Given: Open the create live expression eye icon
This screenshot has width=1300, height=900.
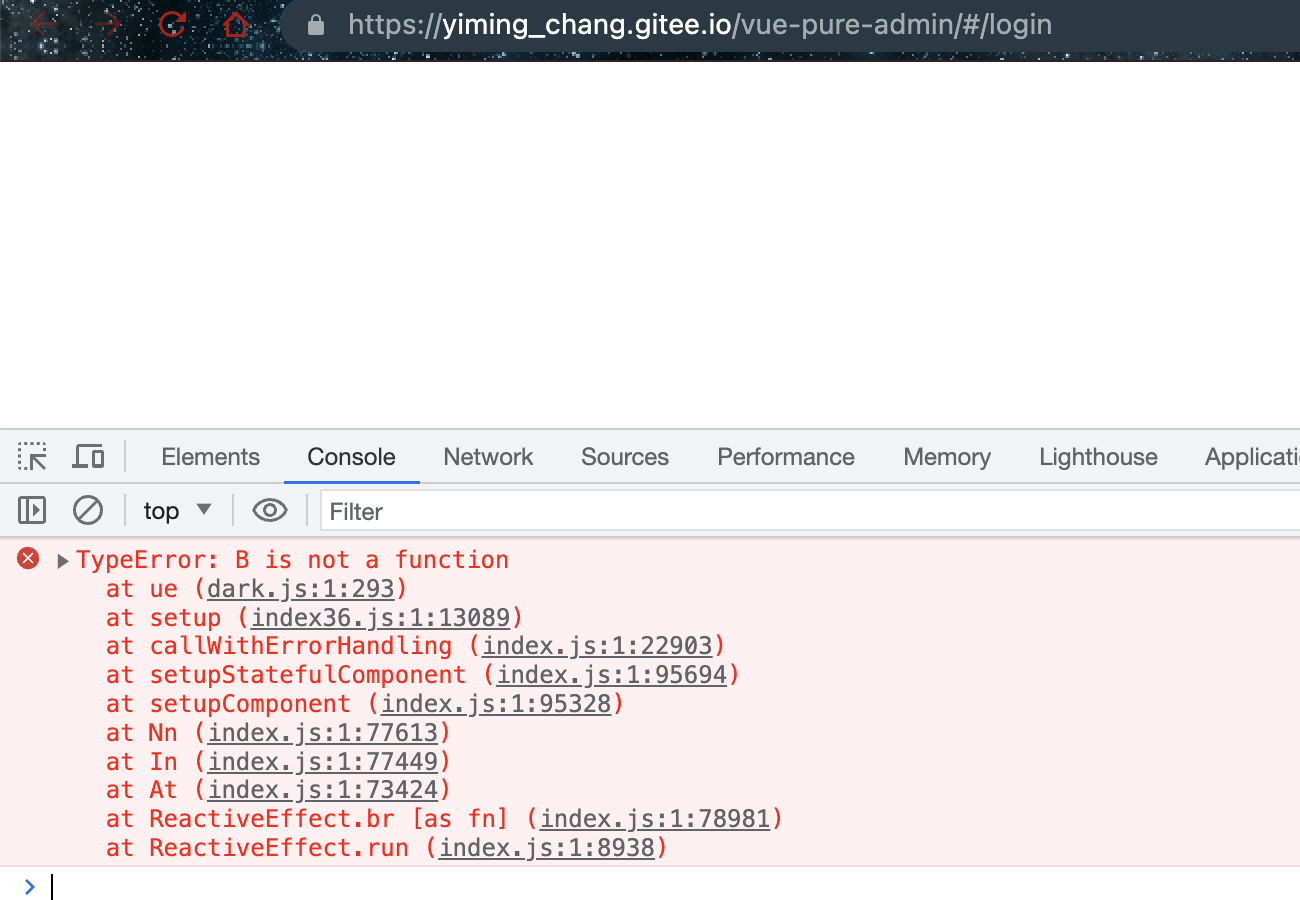Looking at the screenshot, I should (x=269, y=510).
